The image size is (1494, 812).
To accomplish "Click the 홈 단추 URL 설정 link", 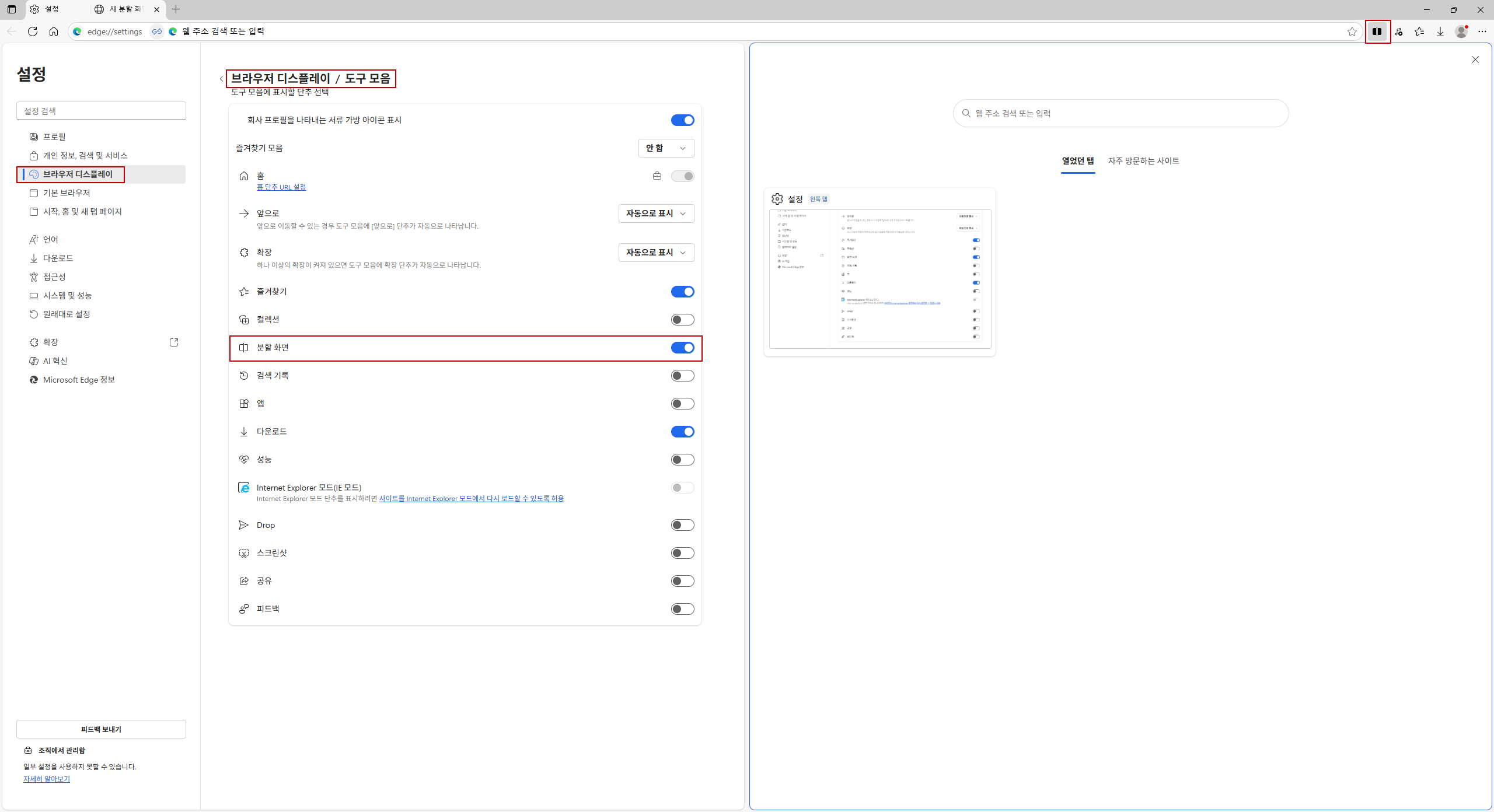I will [281, 187].
